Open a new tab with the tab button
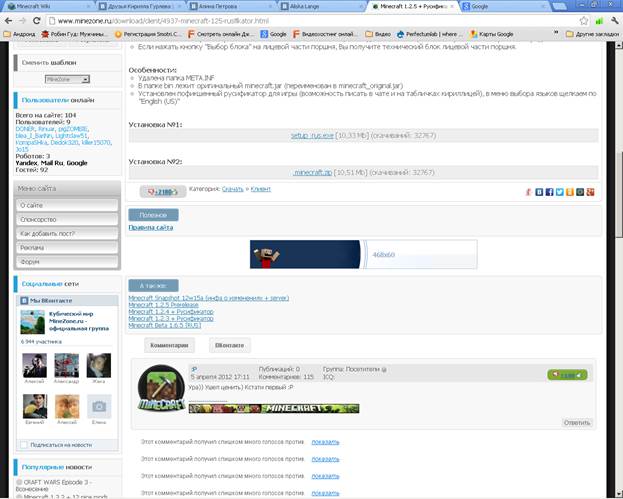The width and height of the screenshot is (623, 499). (x=559, y=6)
